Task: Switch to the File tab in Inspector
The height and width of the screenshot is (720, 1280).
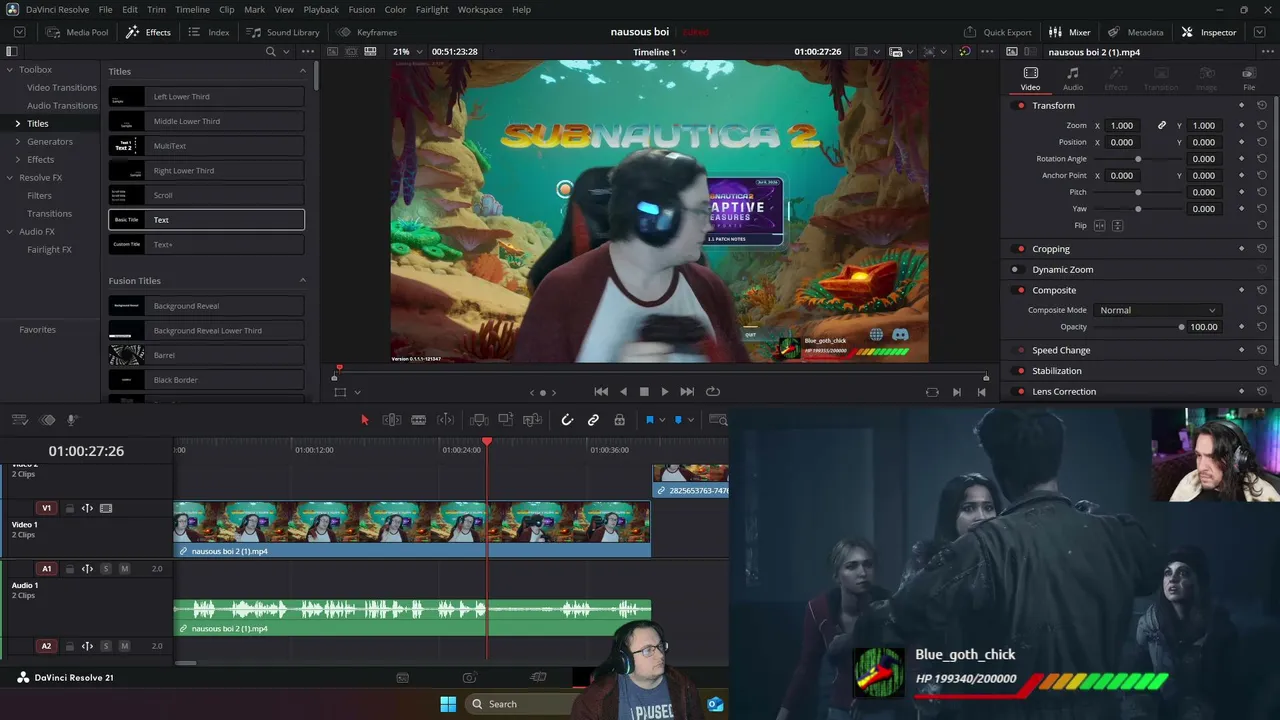Action: click(1249, 78)
